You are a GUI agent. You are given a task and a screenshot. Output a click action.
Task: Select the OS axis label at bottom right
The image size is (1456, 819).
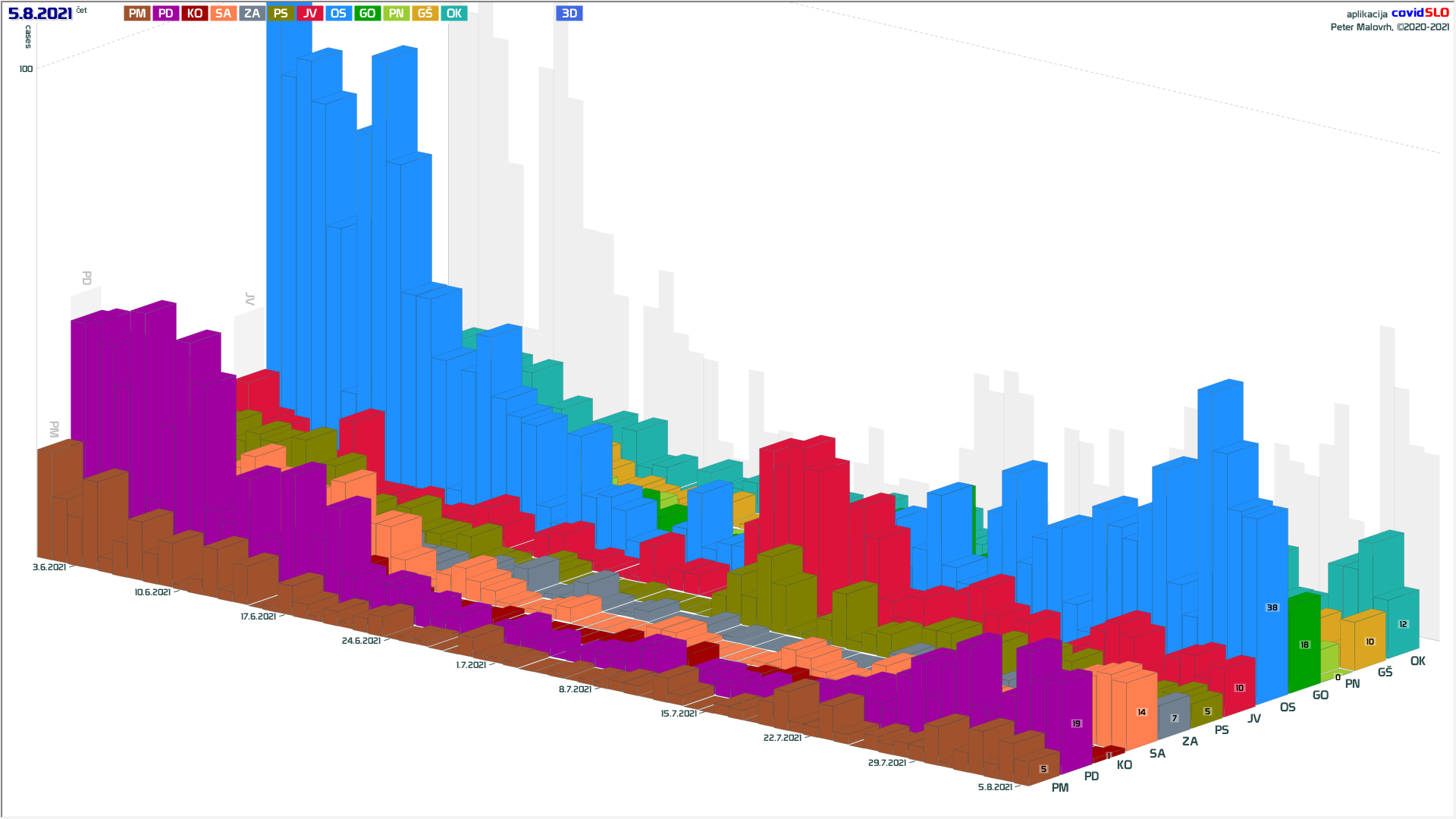pyautogui.click(x=1288, y=707)
